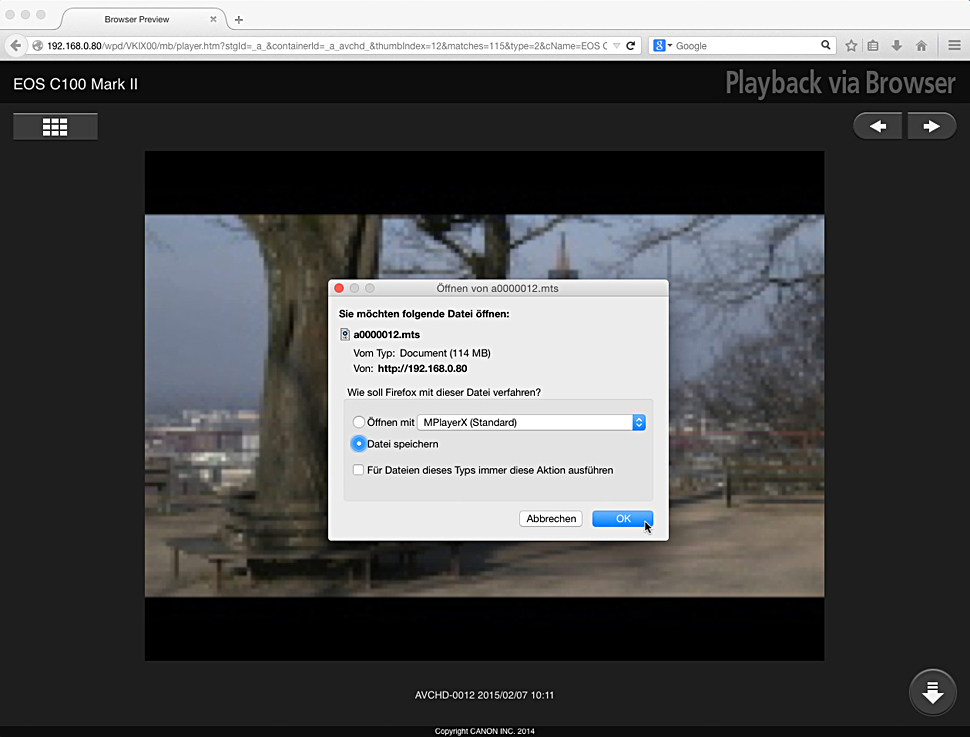970x737 pixels.
Task: Click the a0000012.mts file name
Action: 387,335
